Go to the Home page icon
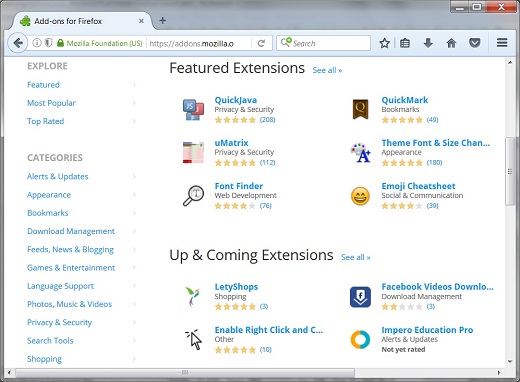 451,43
